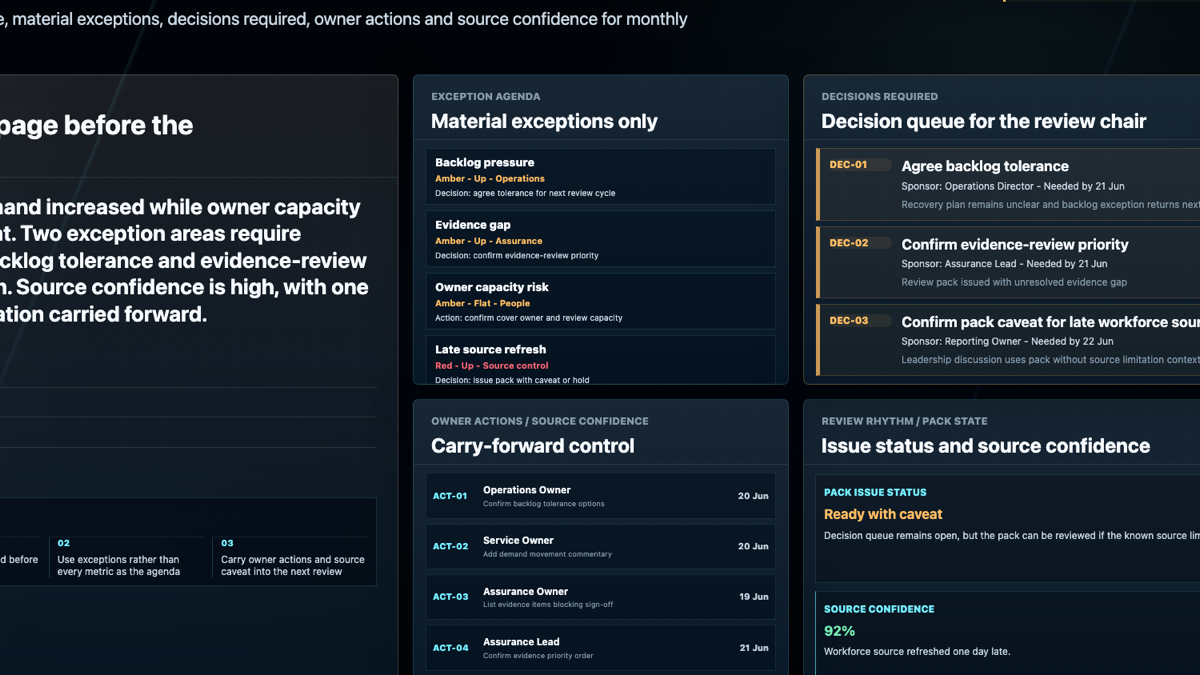
Task: Click the Amber - Flat - People tag
Action: click(483, 303)
